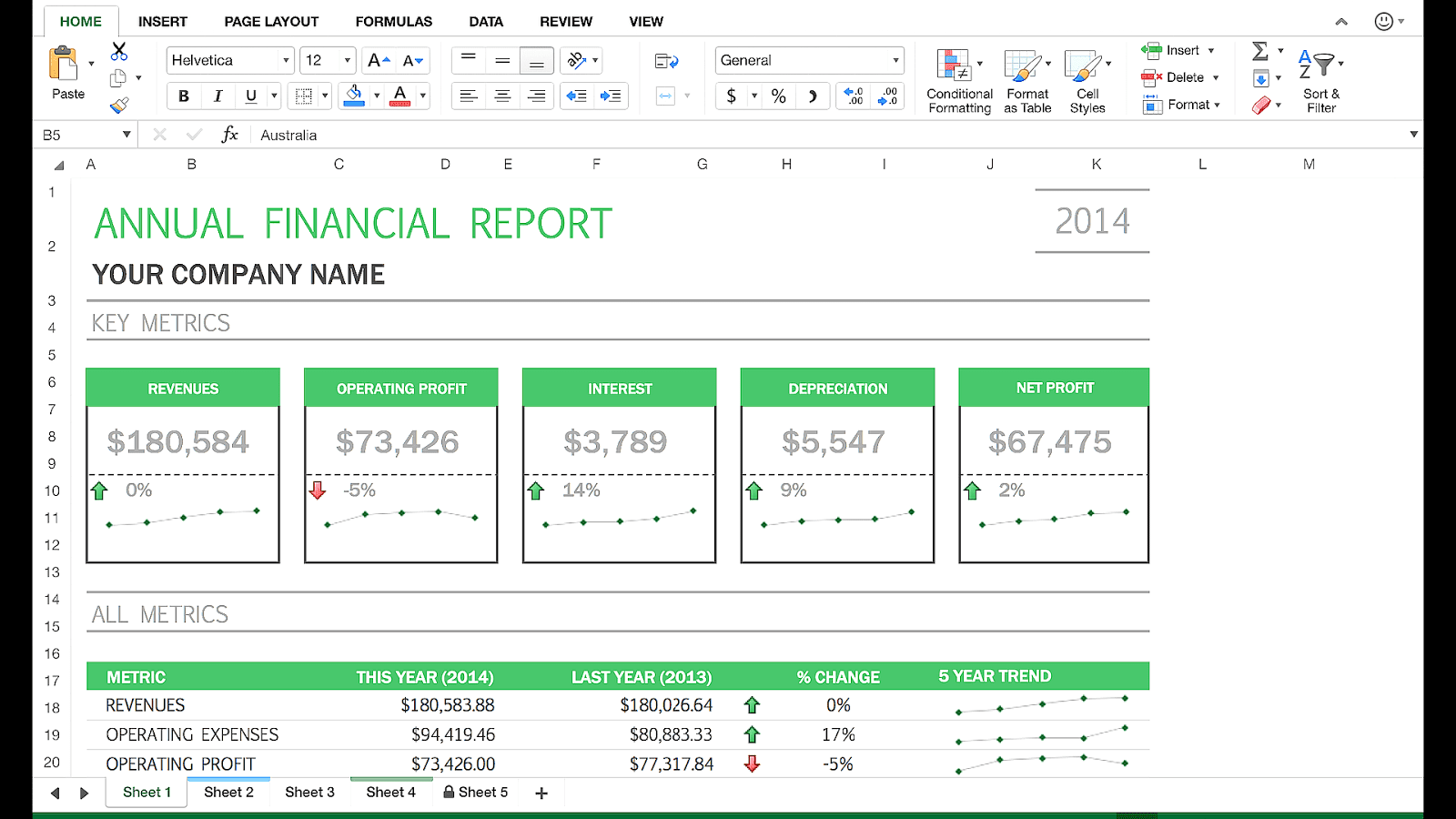Align text right
The height and width of the screenshot is (819, 1456).
pyautogui.click(x=537, y=96)
